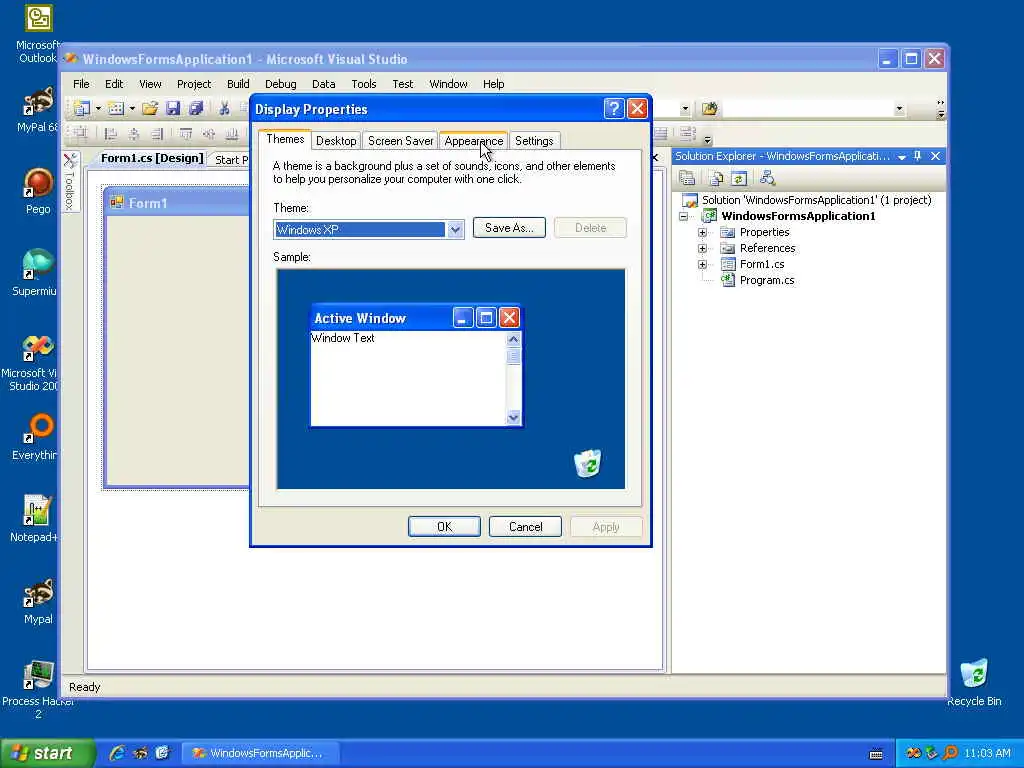
Task: Toggle the Solution Explorer auto-hide pin
Action: tap(918, 156)
